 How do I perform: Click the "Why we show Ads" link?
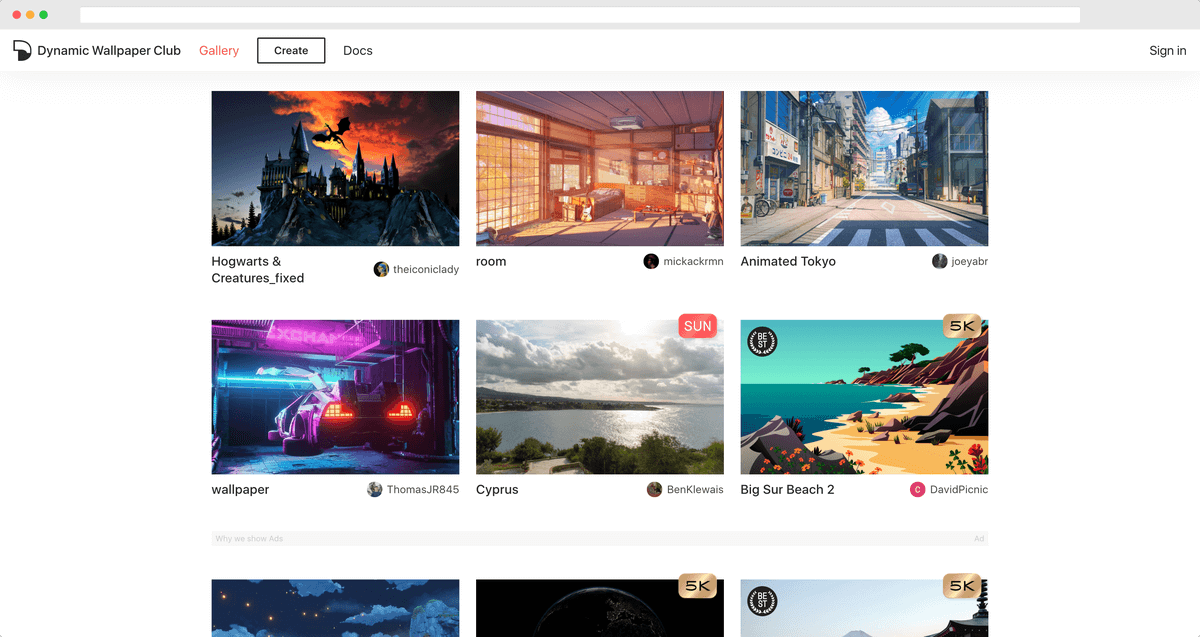250,538
